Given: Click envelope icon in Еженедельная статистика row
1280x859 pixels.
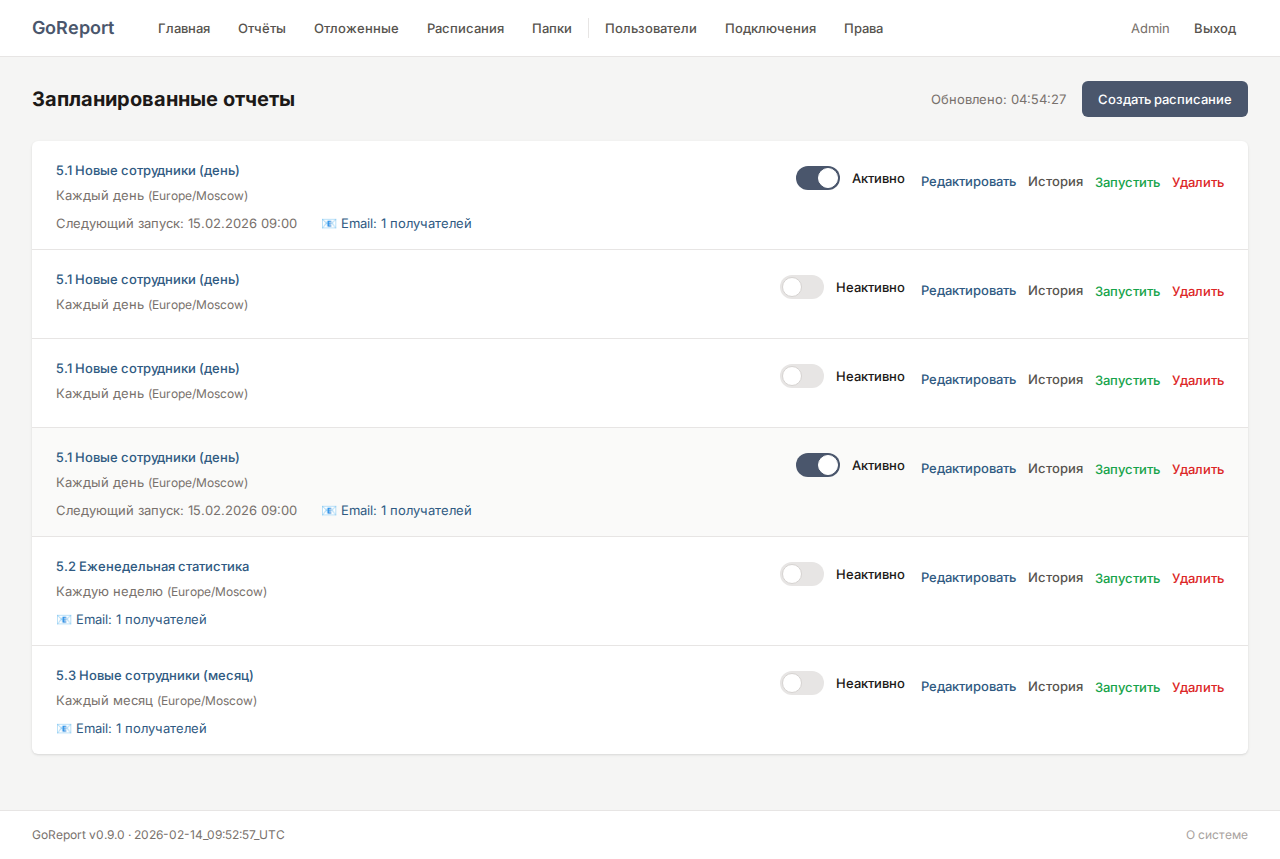Looking at the screenshot, I should [x=64, y=620].
